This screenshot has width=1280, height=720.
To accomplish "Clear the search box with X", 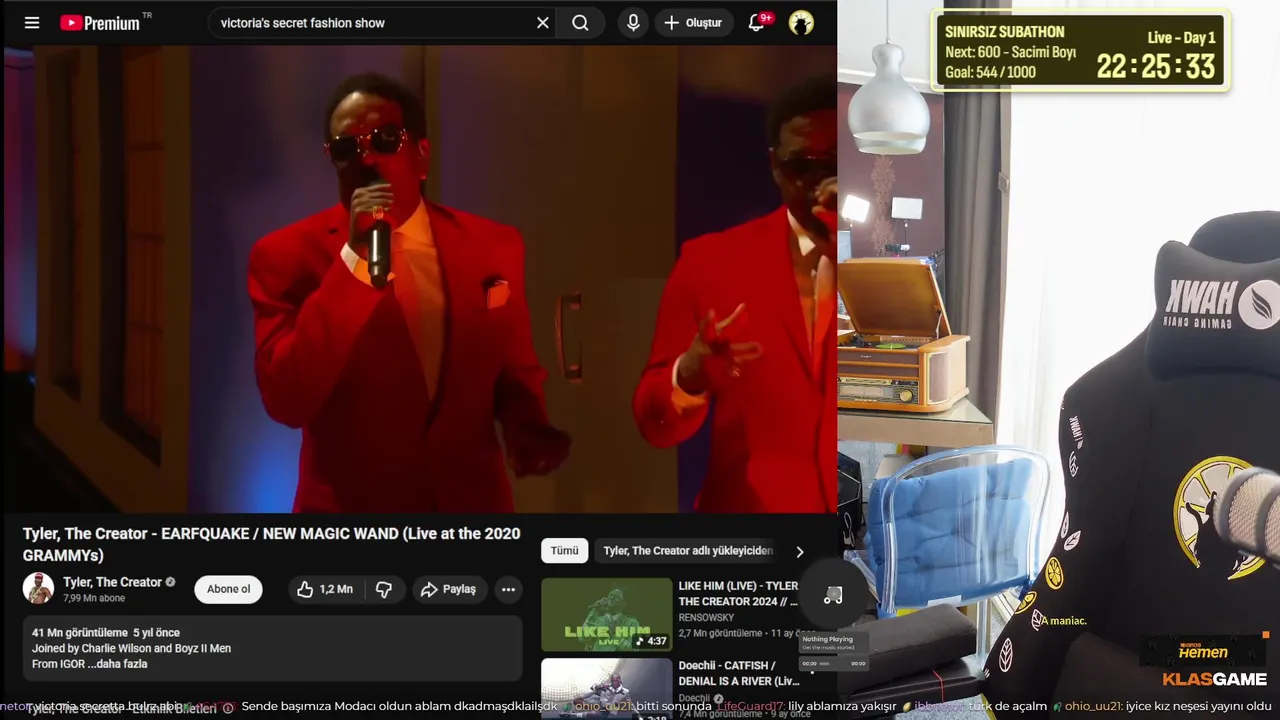I will 543,23.
